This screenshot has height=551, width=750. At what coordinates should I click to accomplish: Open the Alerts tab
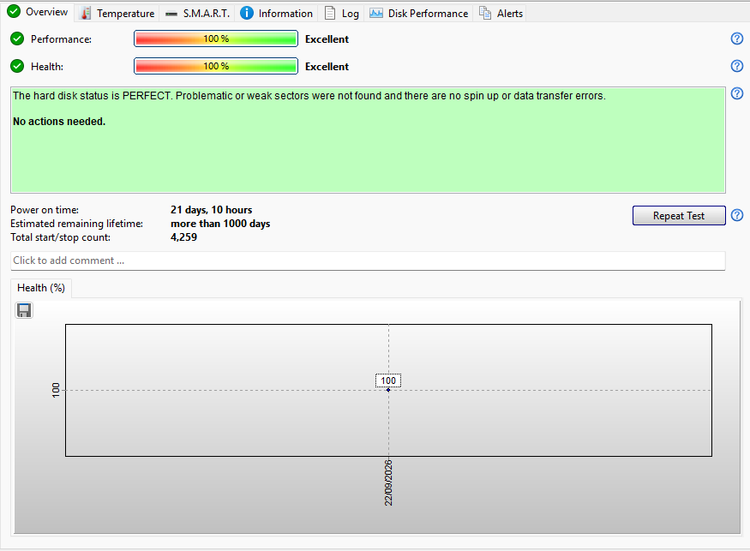501,13
